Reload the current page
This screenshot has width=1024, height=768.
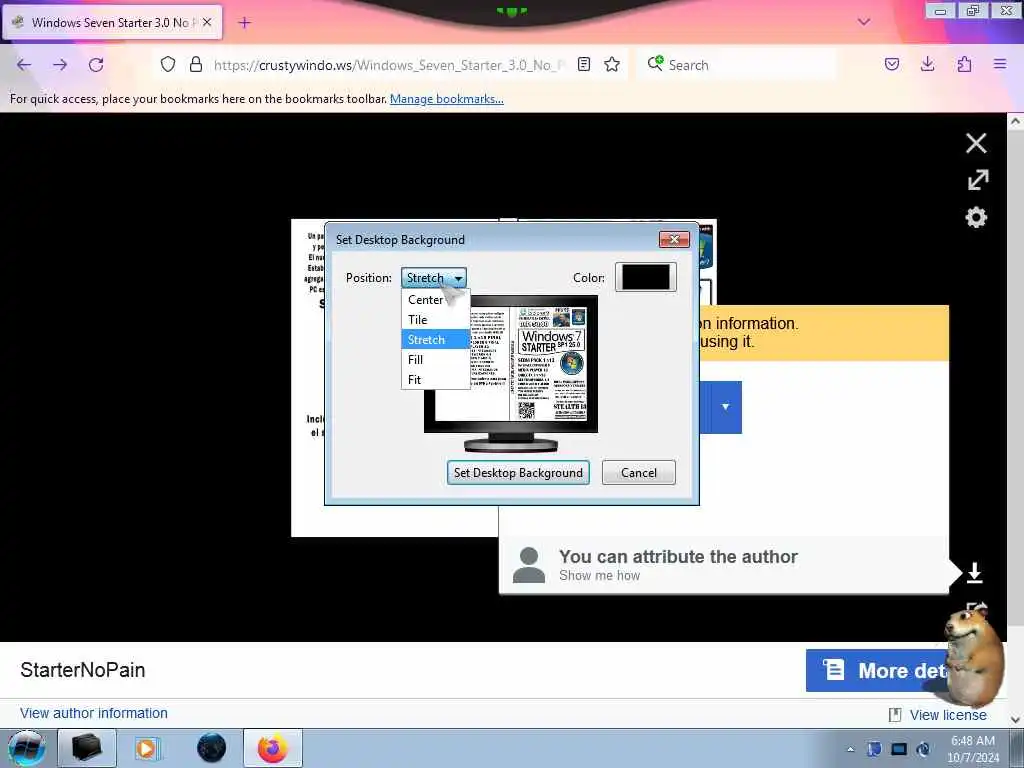coord(96,65)
